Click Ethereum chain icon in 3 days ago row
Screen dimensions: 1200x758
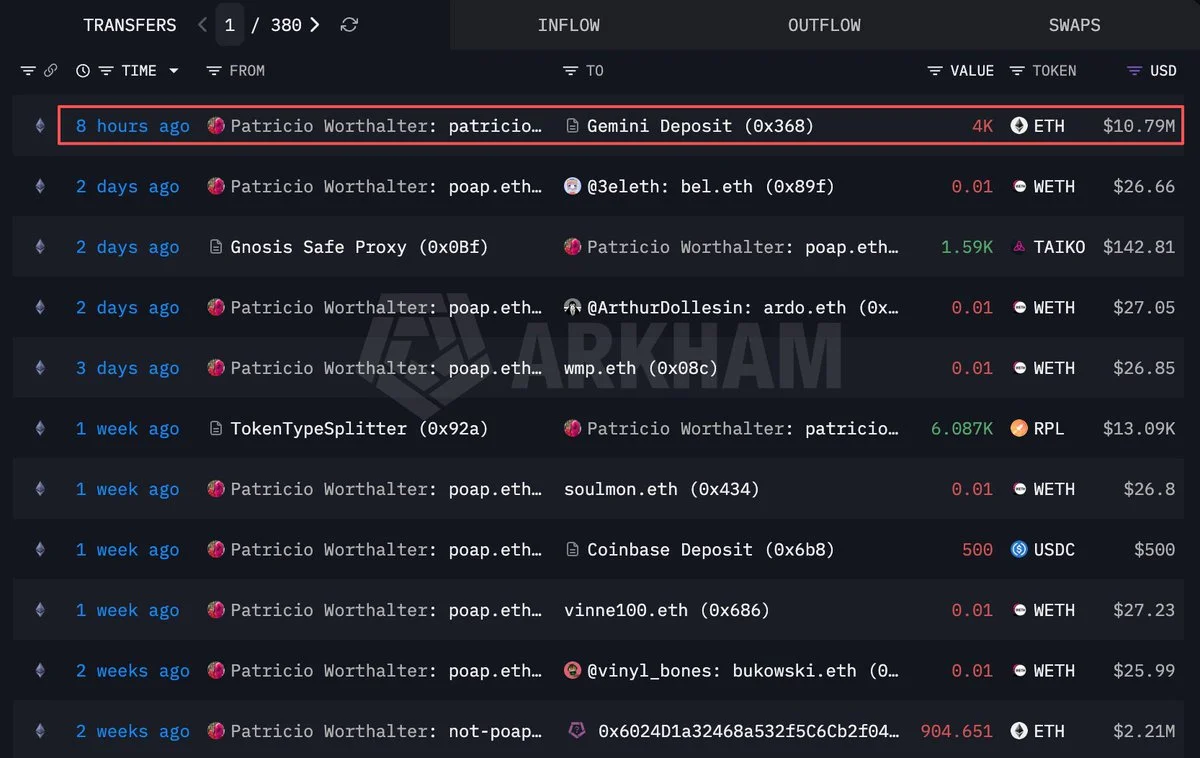(40, 368)
